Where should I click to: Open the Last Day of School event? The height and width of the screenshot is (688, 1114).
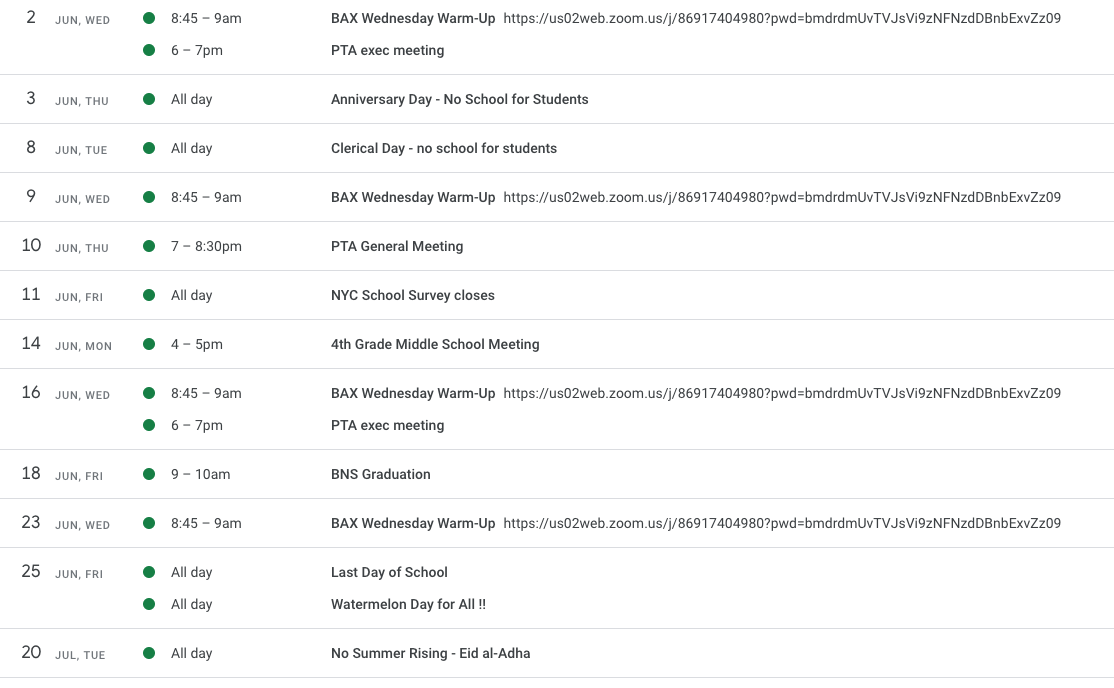pos(389,572)
